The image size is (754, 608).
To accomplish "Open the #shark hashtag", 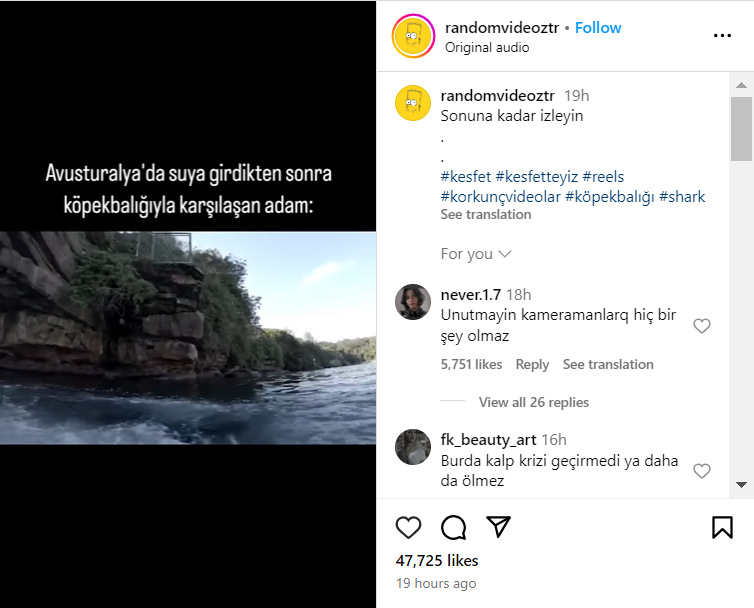I will coord(682,196).
